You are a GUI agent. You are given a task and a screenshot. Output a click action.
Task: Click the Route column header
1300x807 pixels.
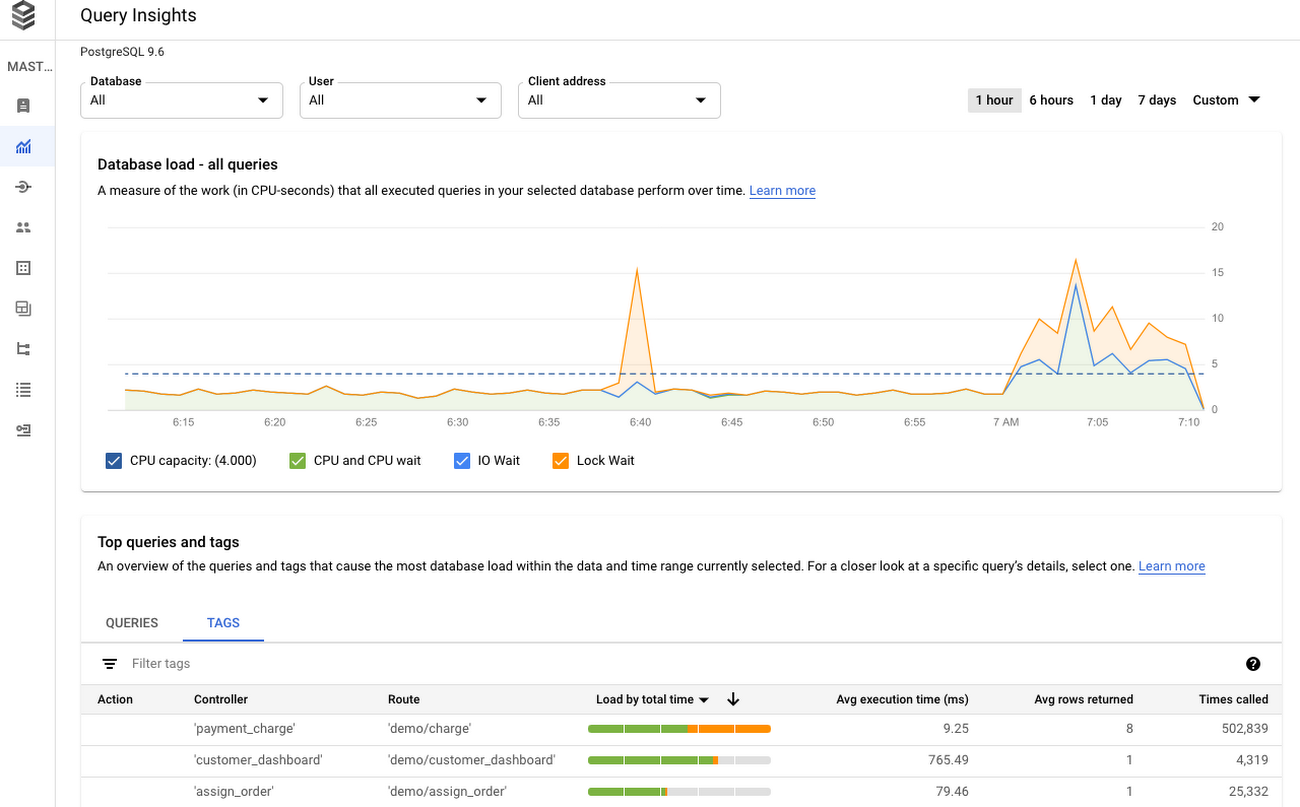404,700
